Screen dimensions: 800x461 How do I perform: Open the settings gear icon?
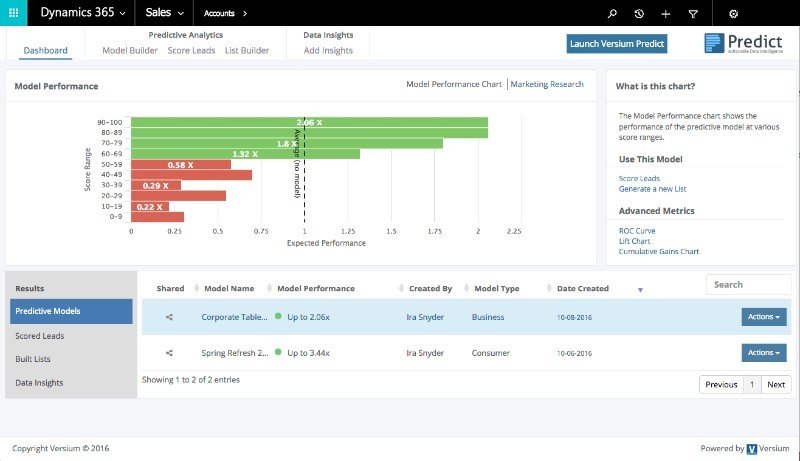click(x=733, y=14)
